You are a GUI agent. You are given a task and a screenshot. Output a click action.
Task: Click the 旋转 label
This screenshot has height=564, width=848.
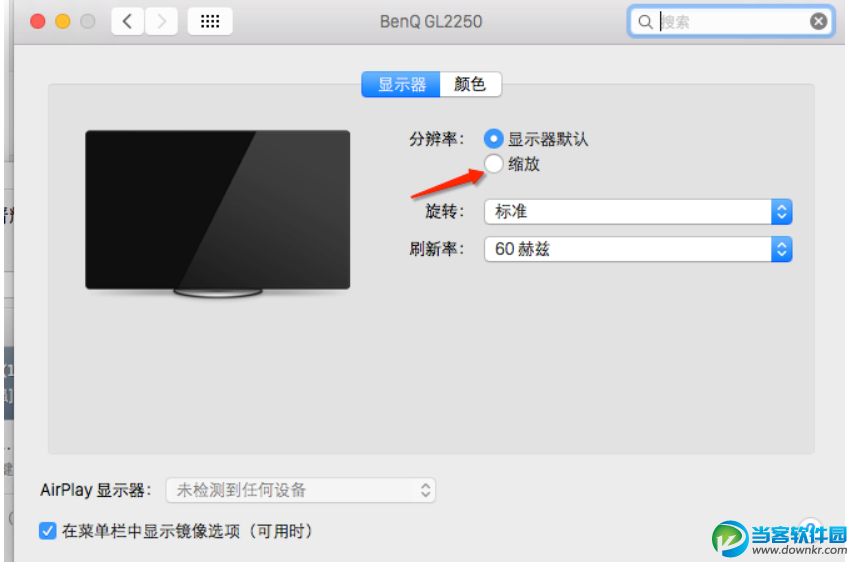tap(445, 211)
